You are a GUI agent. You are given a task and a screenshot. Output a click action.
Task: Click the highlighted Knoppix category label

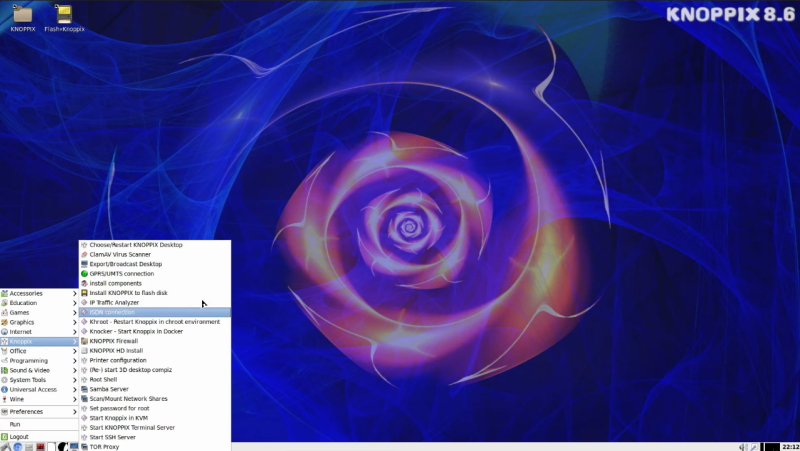21,341
